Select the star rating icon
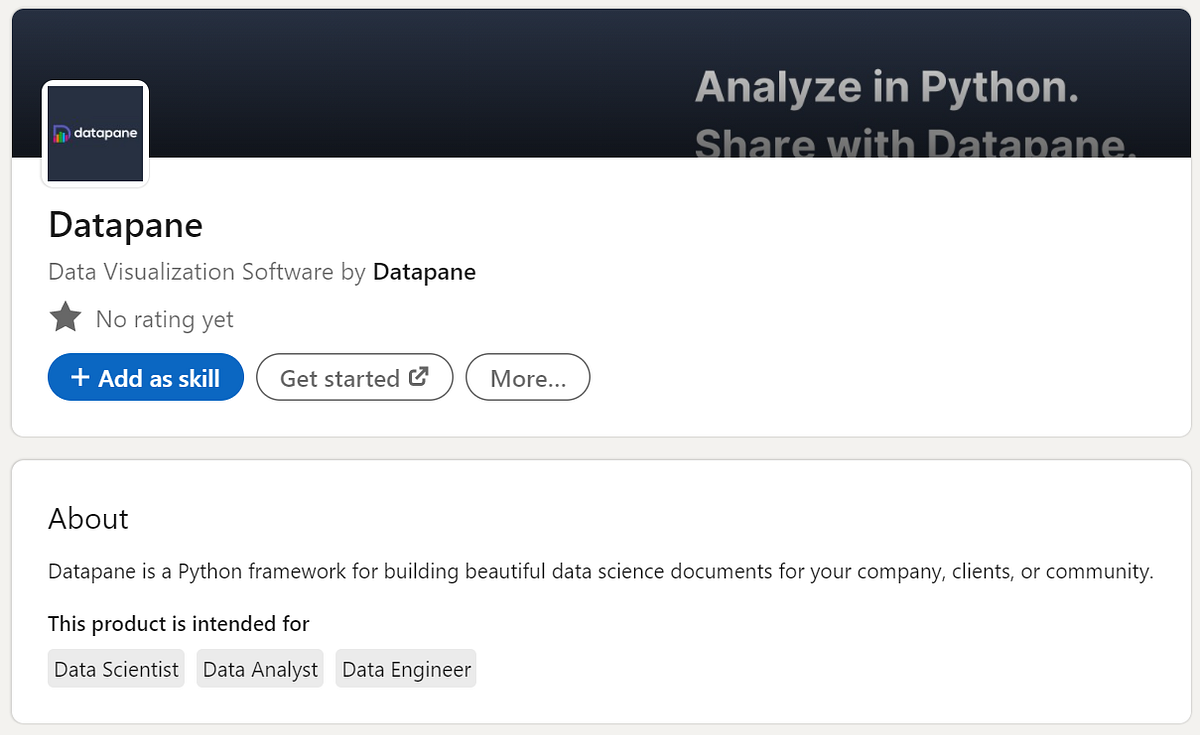 point(64,316)
